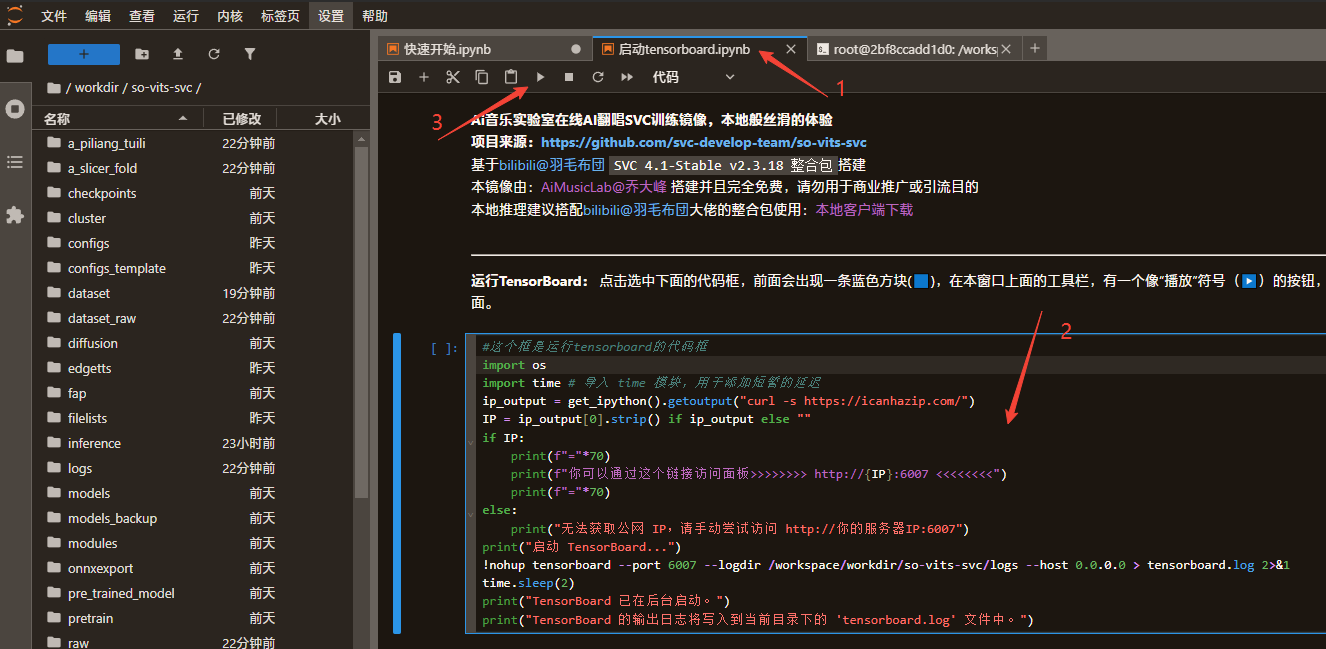This screenshot has width=1326, height=649.
Task: Copy the selected cell icon
Action: [x=482, y=77]
